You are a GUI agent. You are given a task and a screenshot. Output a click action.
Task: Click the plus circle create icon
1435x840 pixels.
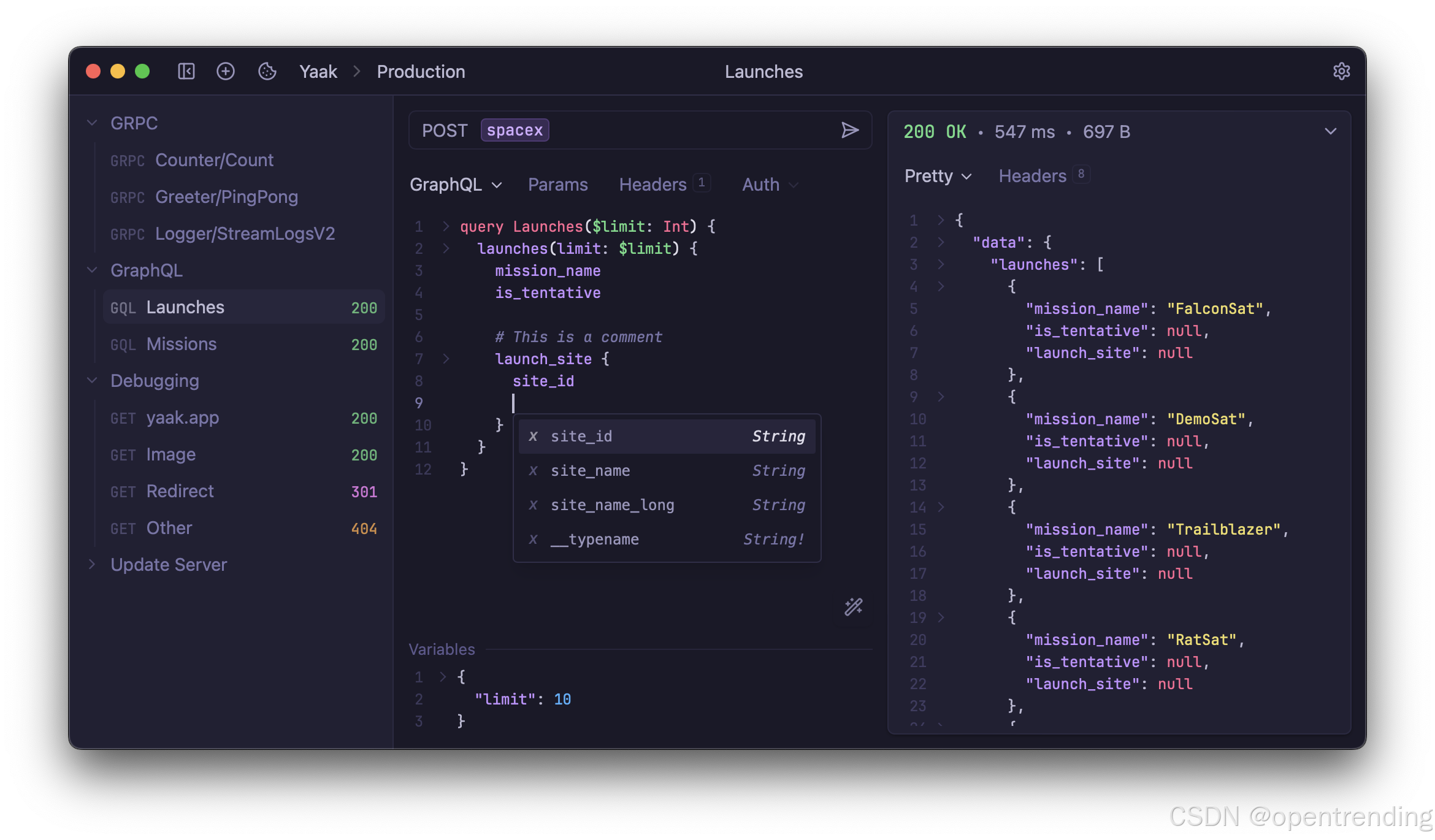click(226, 72)
